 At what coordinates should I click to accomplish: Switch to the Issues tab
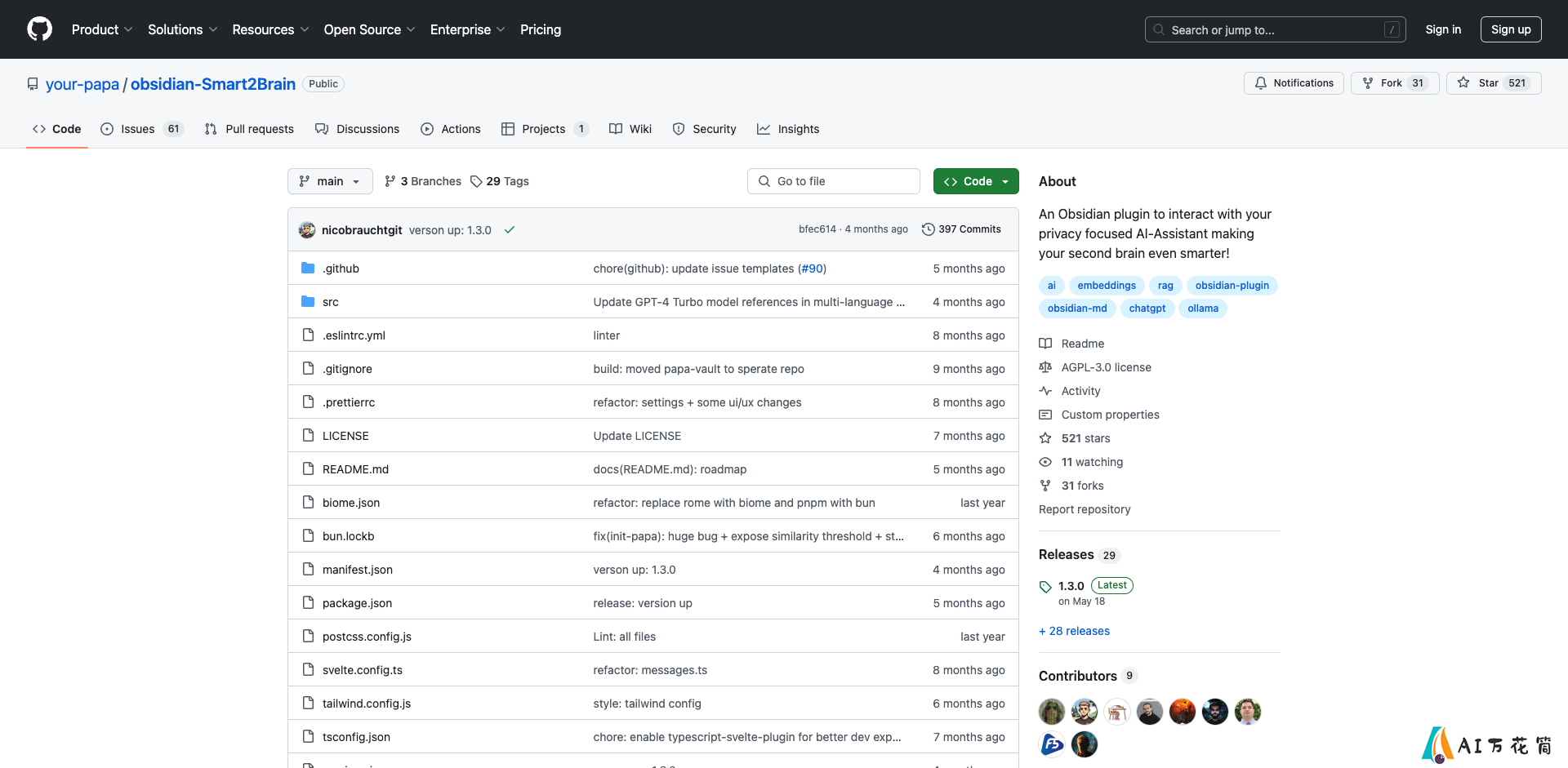tap(142, 129)
